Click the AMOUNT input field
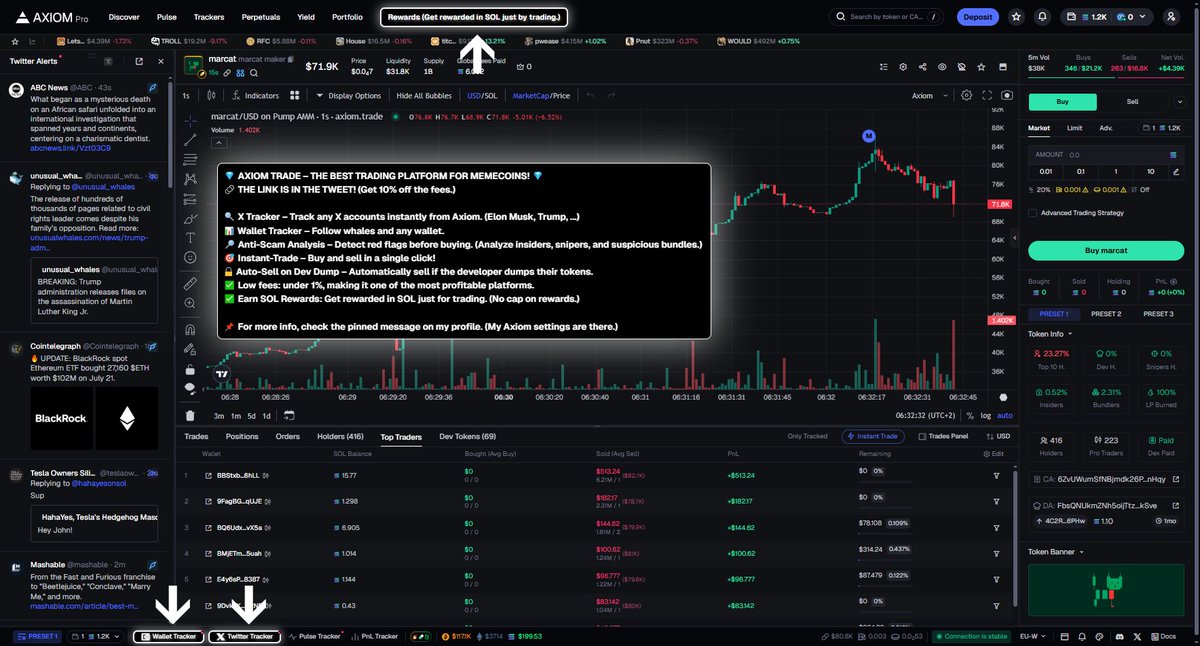The image size is (1200, 646). click(1105, 155)
